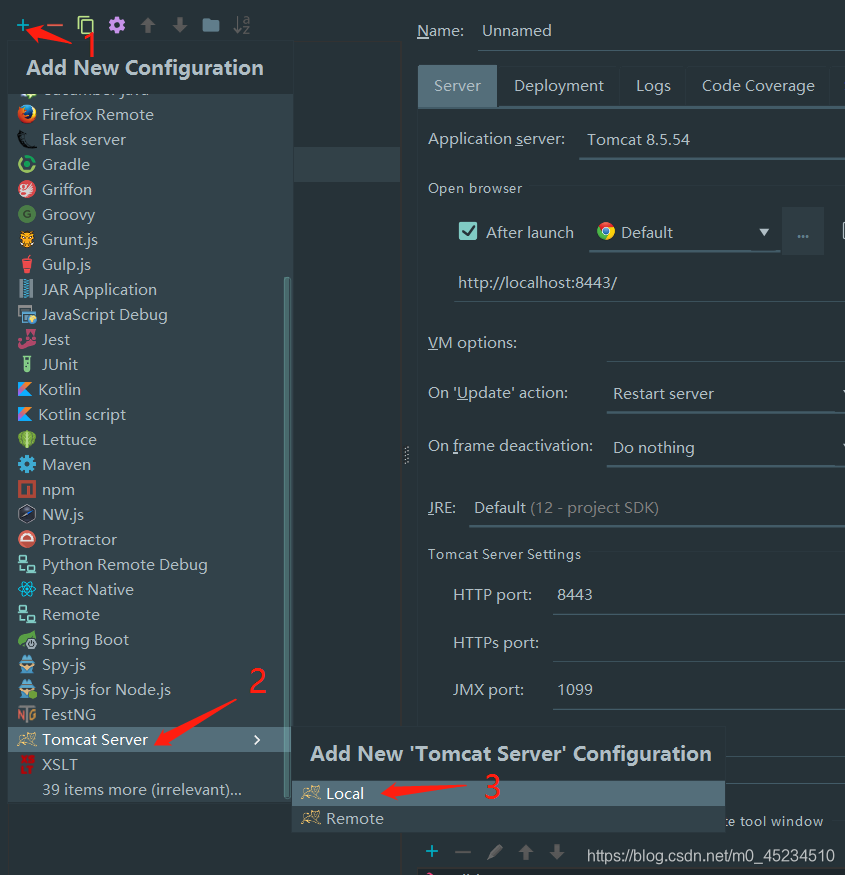Switch to the Logs tab
This screenshot has width=845, height=875.
[x=653, y=85]
